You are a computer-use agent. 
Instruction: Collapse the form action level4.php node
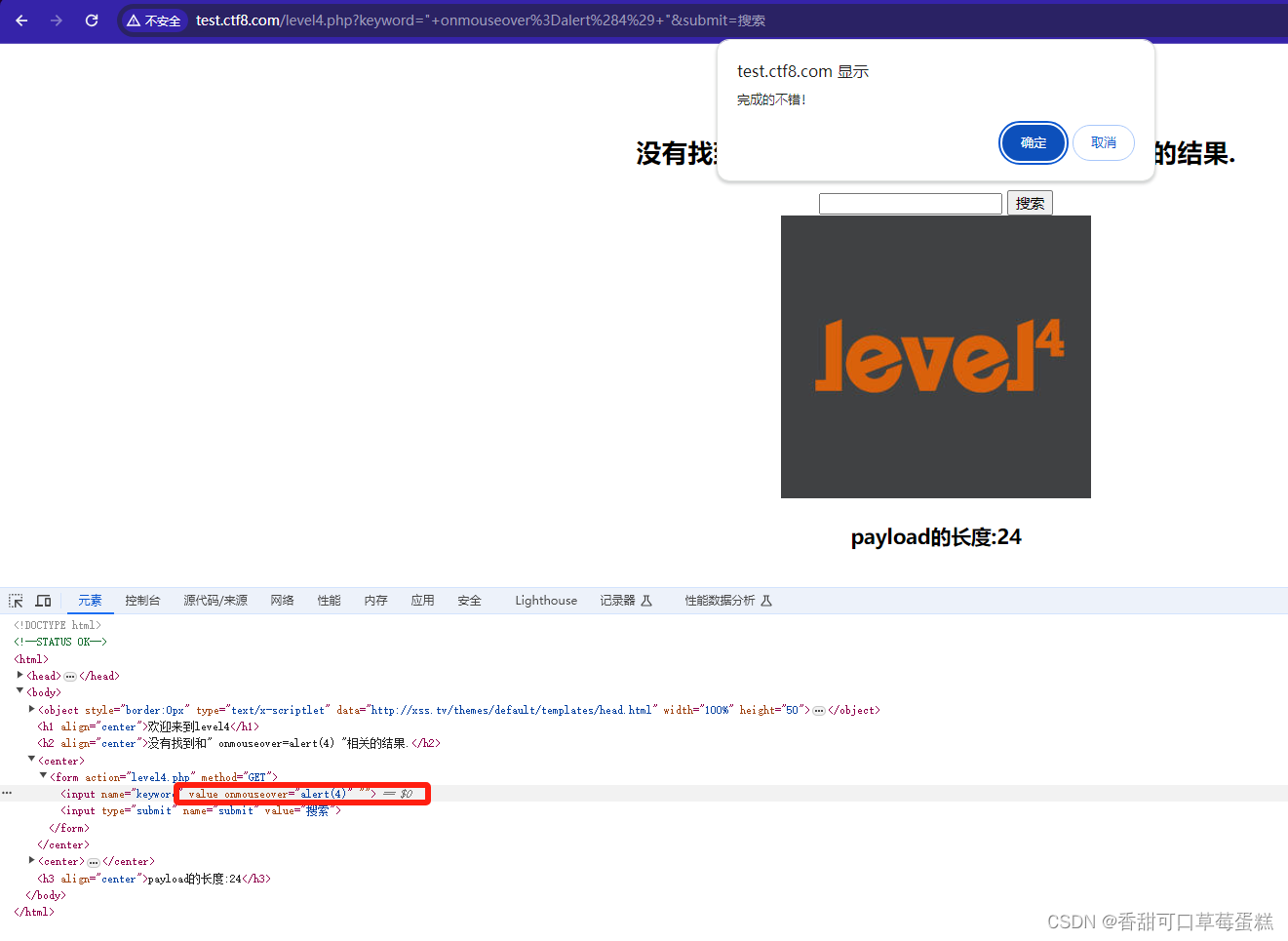43,777
